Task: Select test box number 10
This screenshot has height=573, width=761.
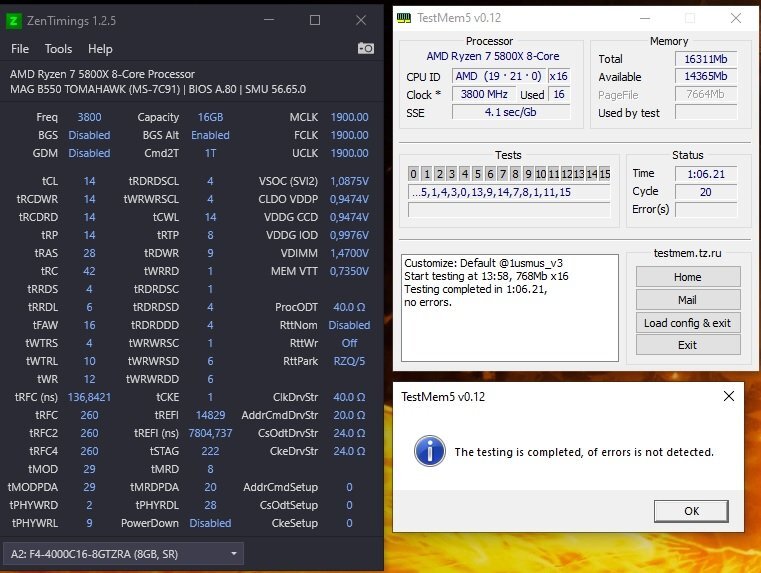Action: click(541, 174)
